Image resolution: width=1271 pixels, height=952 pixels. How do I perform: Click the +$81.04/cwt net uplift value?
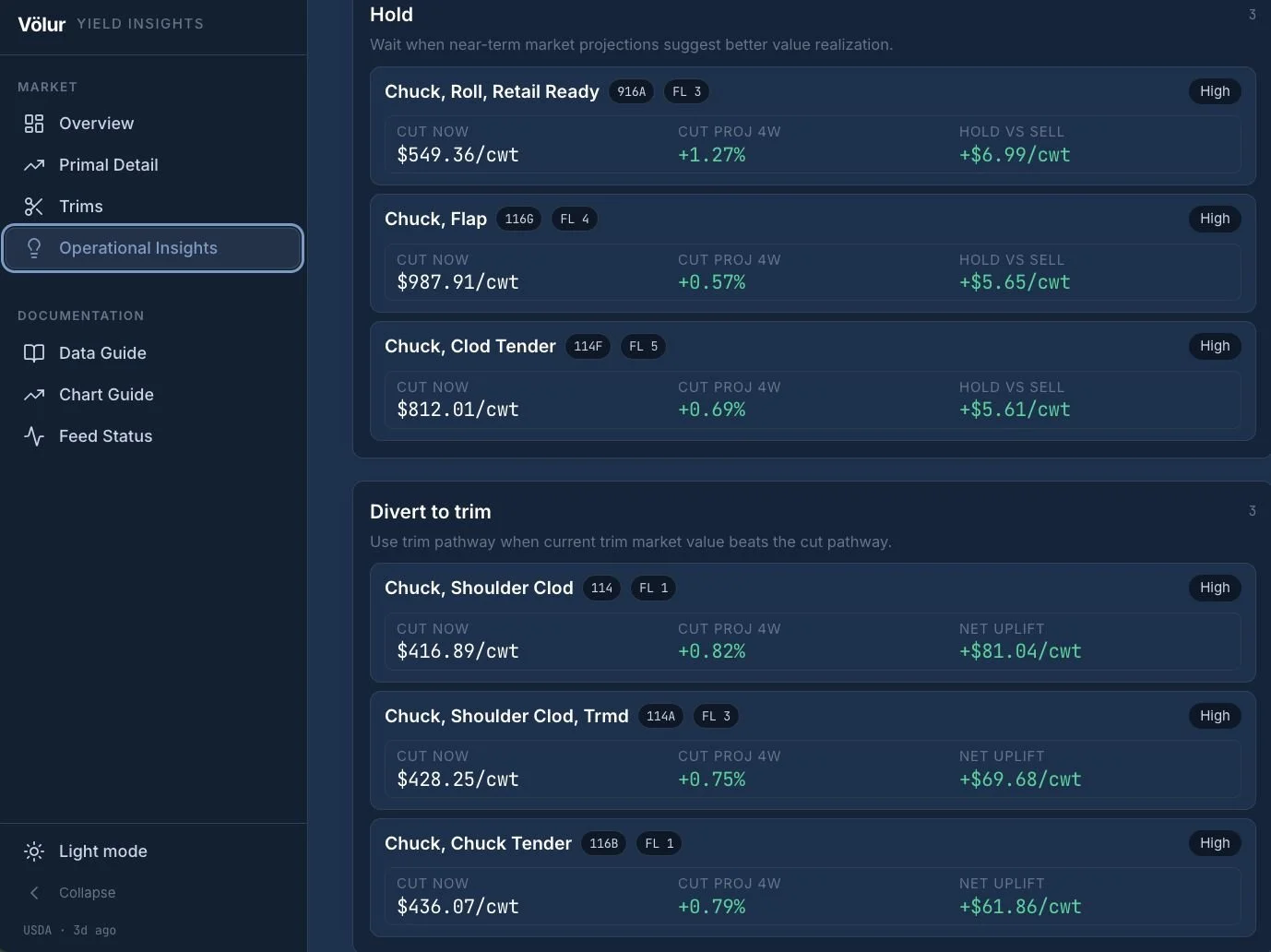[x=1020, y=651]
